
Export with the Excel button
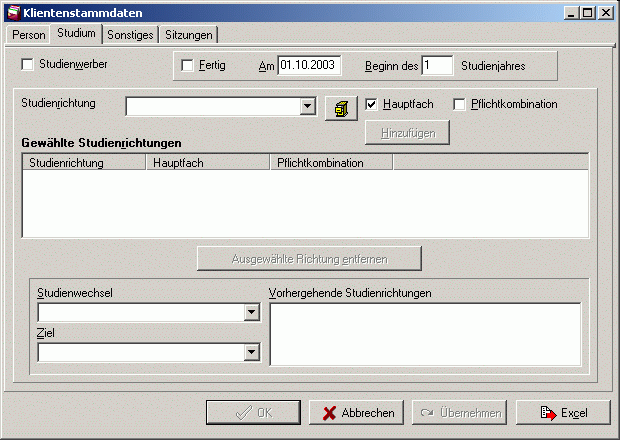(x=563, y=413)
